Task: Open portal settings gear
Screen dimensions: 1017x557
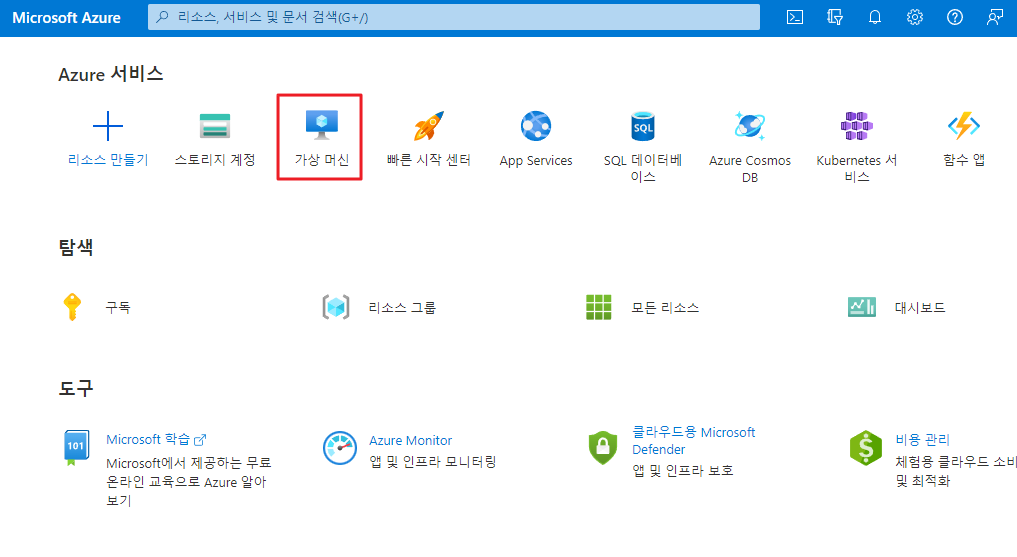Action: coord(915,18)
